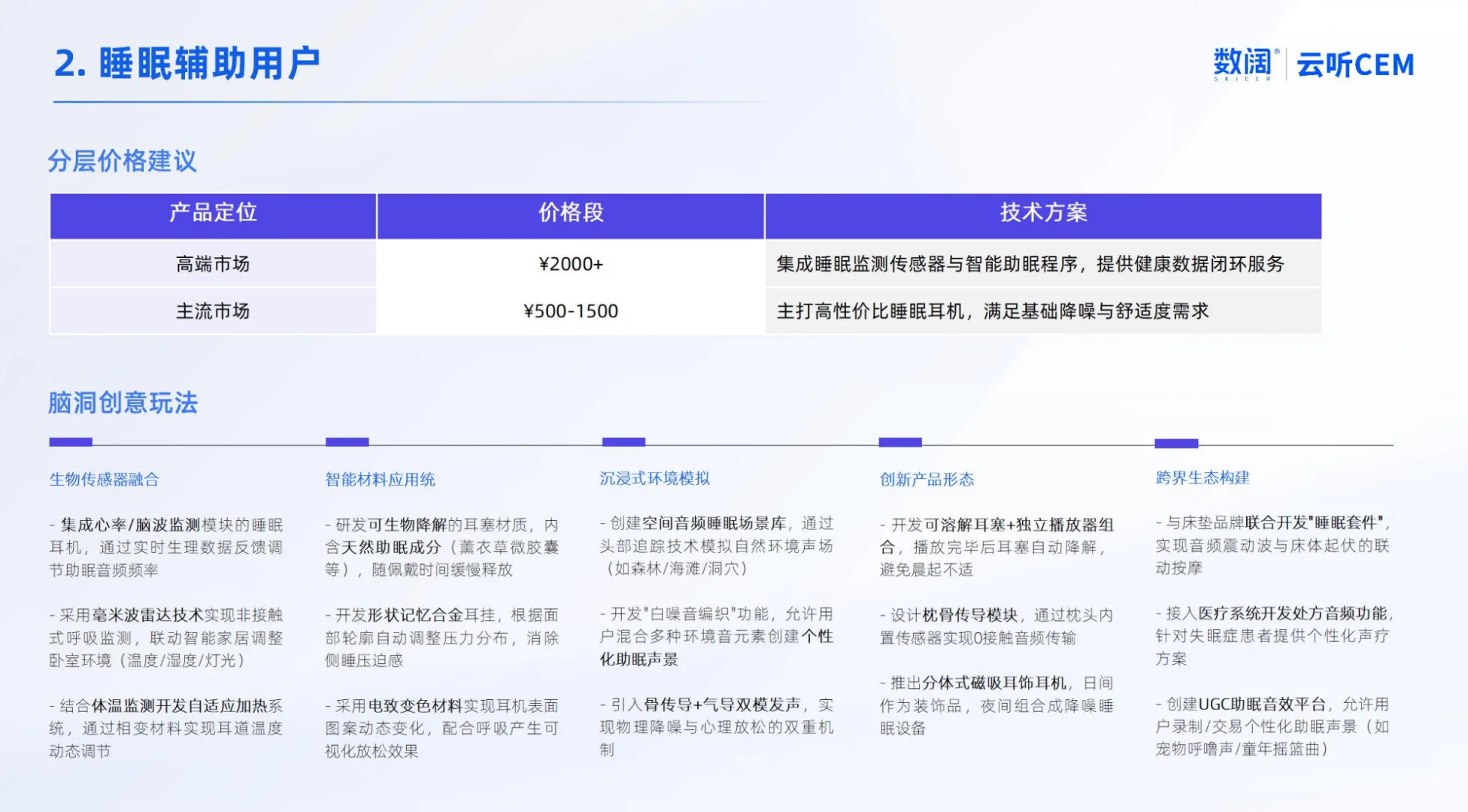Click the 研发可生物降解 paragraph
Image resolution: width=1468 pixels, height=812 pixels.
pyautogui.click(x=442, y=547)
